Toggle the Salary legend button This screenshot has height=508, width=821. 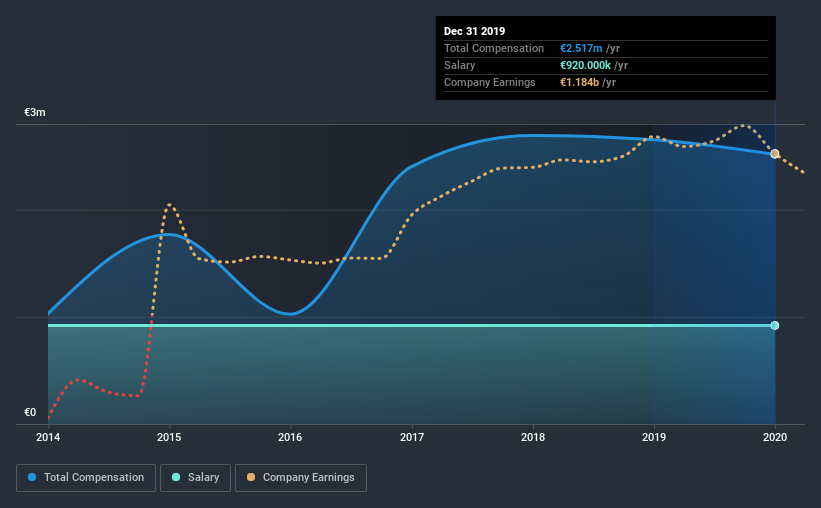point(195,478)
